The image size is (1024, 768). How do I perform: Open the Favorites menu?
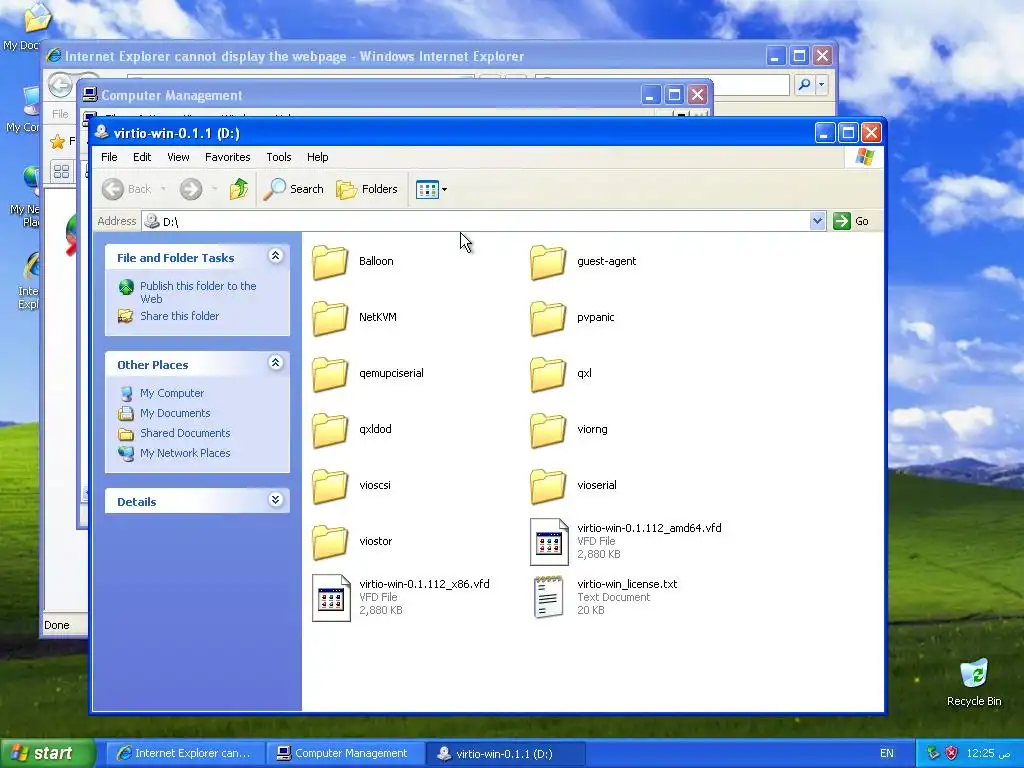click(227, 157)
